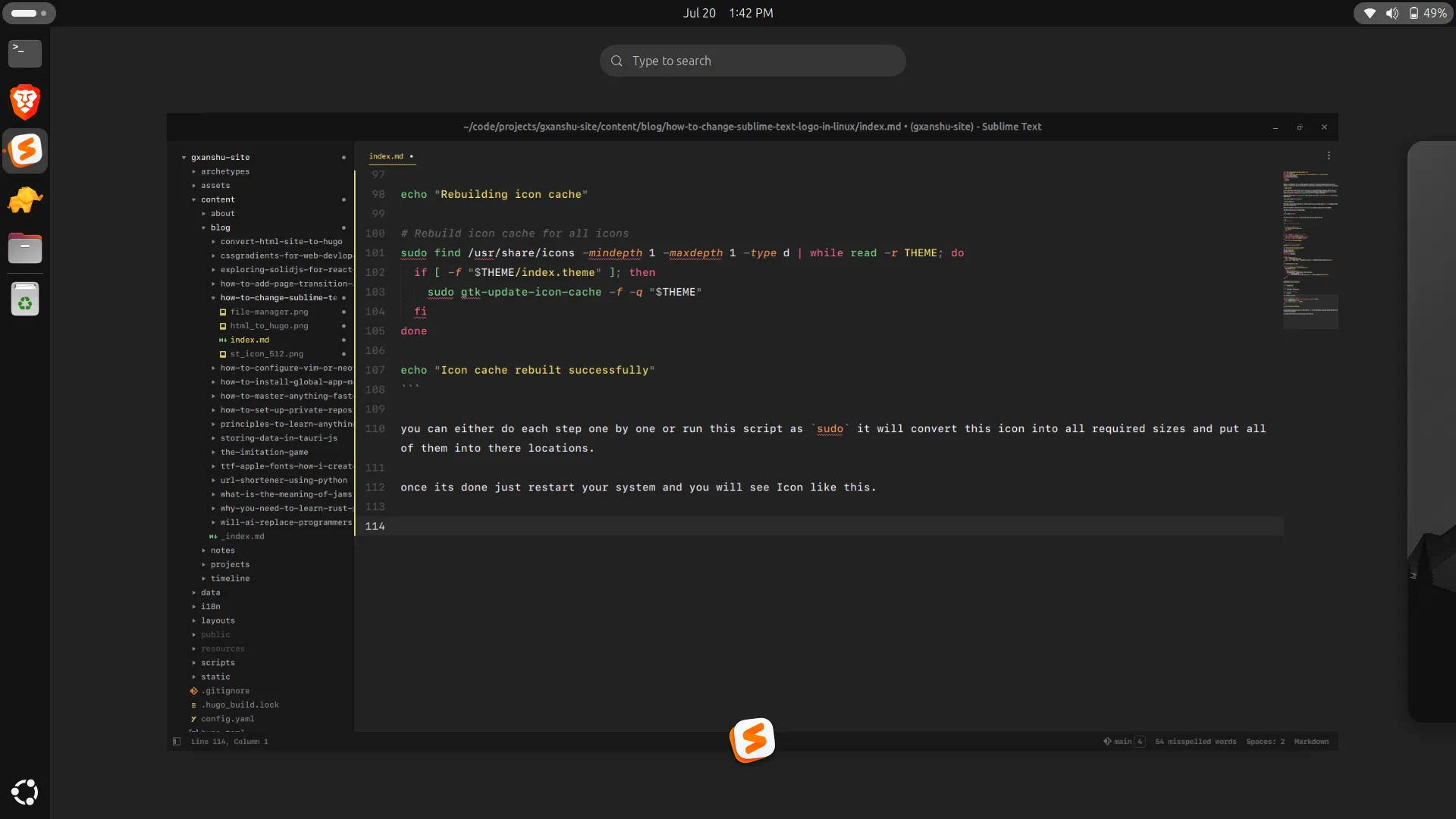Click the volume icon in the top bar
Screen dimensions: 1456x819
click(1392, 13)
